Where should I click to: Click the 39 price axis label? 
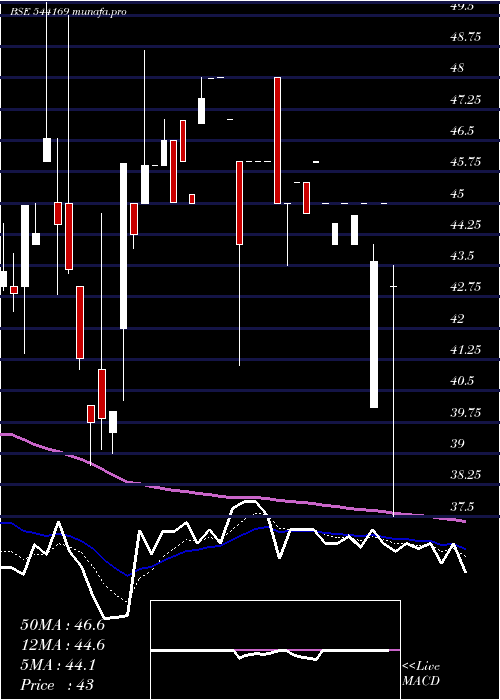tap(458, 444)
